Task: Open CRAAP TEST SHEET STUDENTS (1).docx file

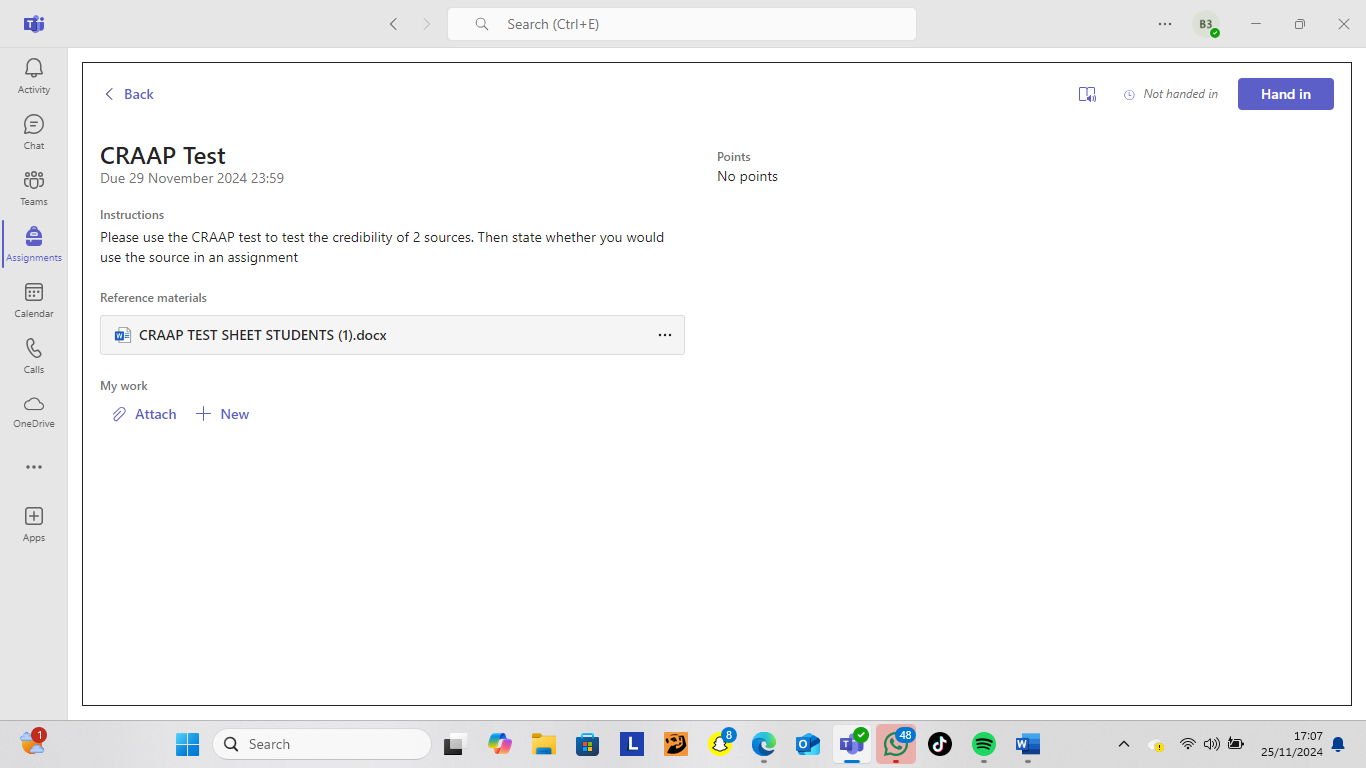Action: coord(392,335)
